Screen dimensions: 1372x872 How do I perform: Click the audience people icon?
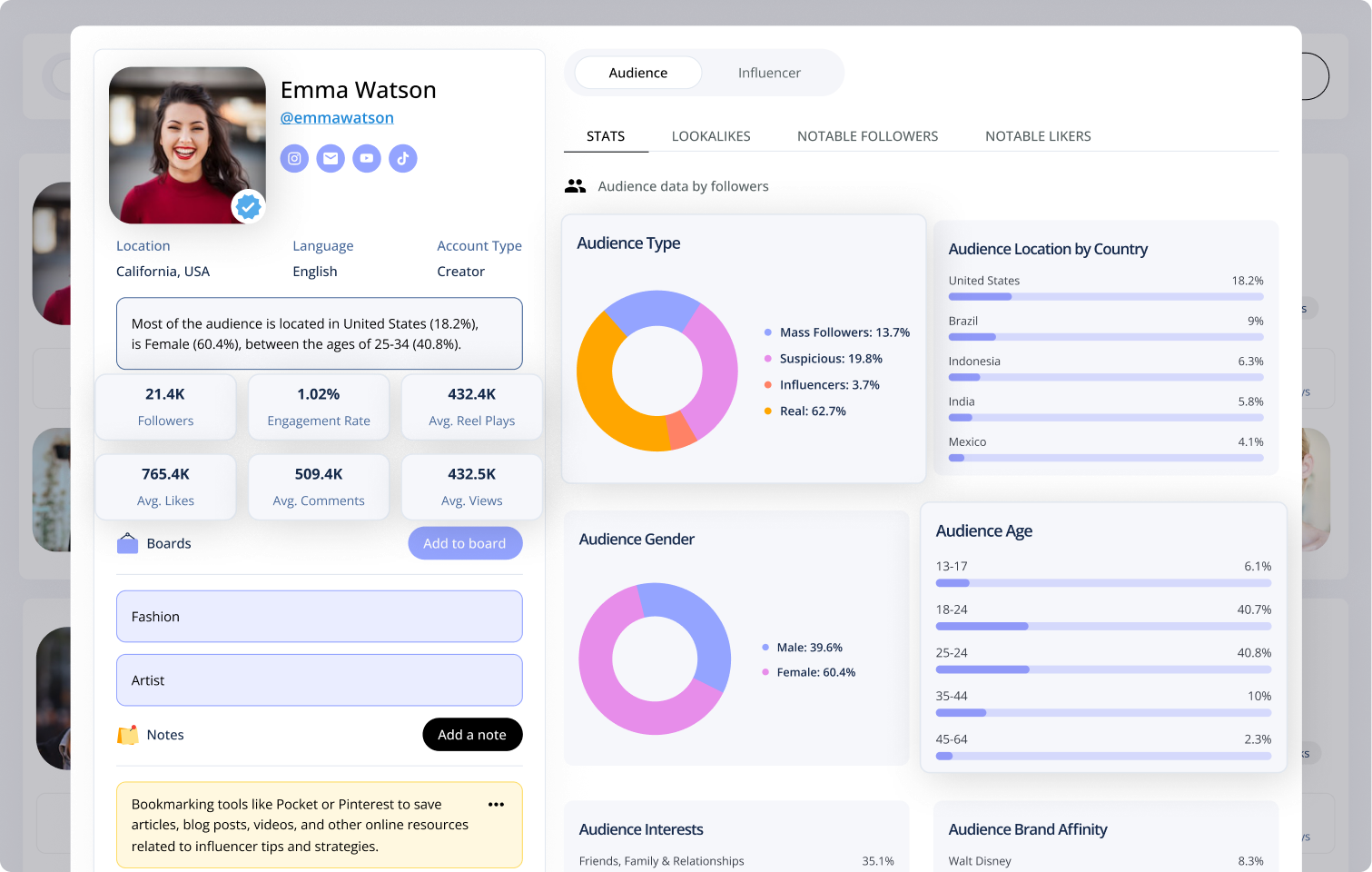coord(576,186)
